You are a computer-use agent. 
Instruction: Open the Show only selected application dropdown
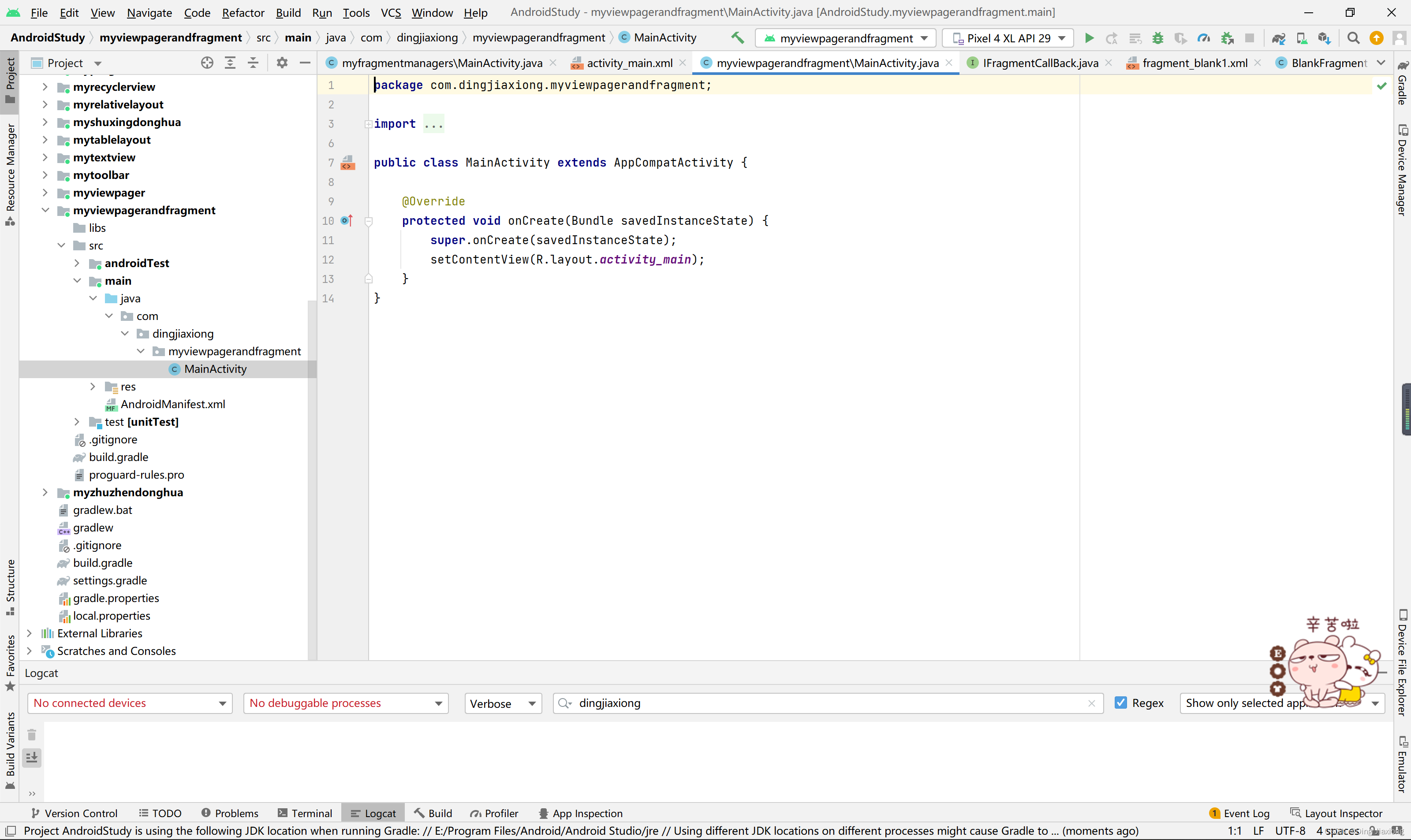(1283, 703)
